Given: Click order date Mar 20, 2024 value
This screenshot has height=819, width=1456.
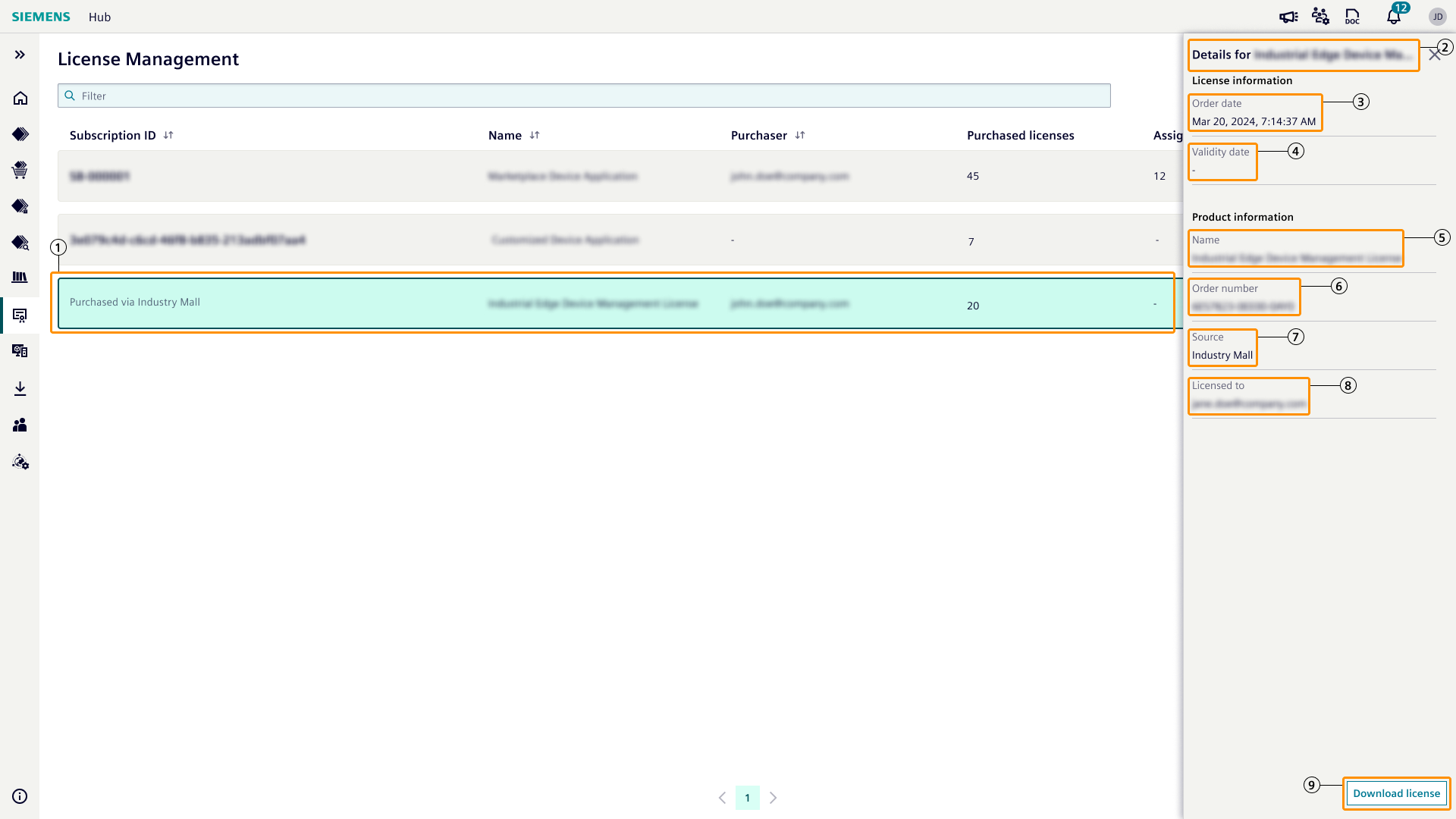Looking at the screenshot, I should point(1254,121).
